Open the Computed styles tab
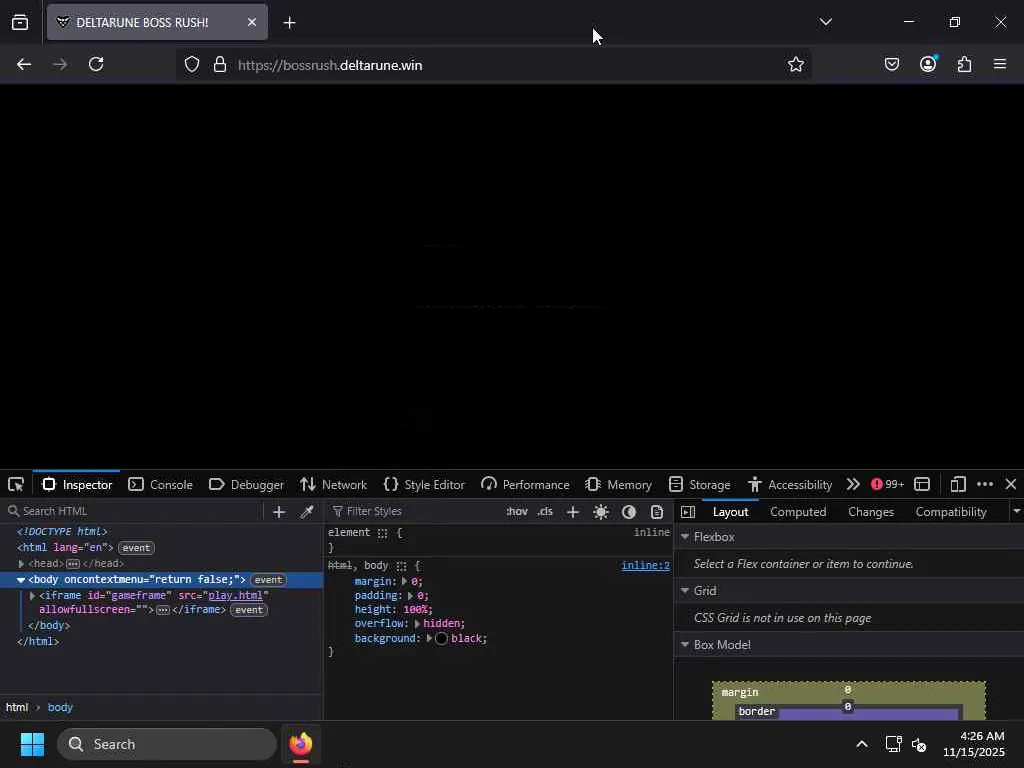 [798, 511]
